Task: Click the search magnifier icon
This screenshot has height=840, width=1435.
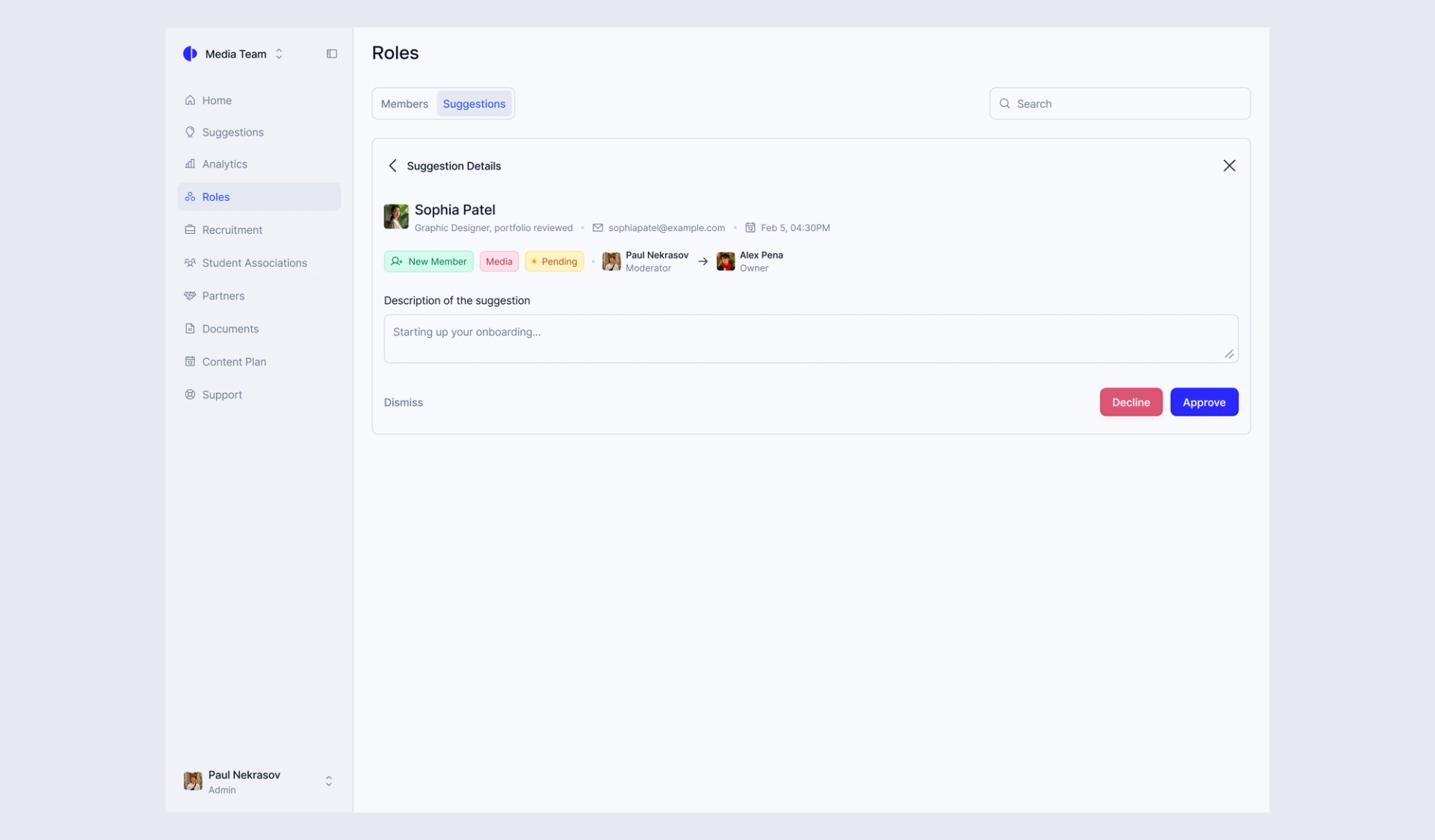Action: tap(1004, 104)
